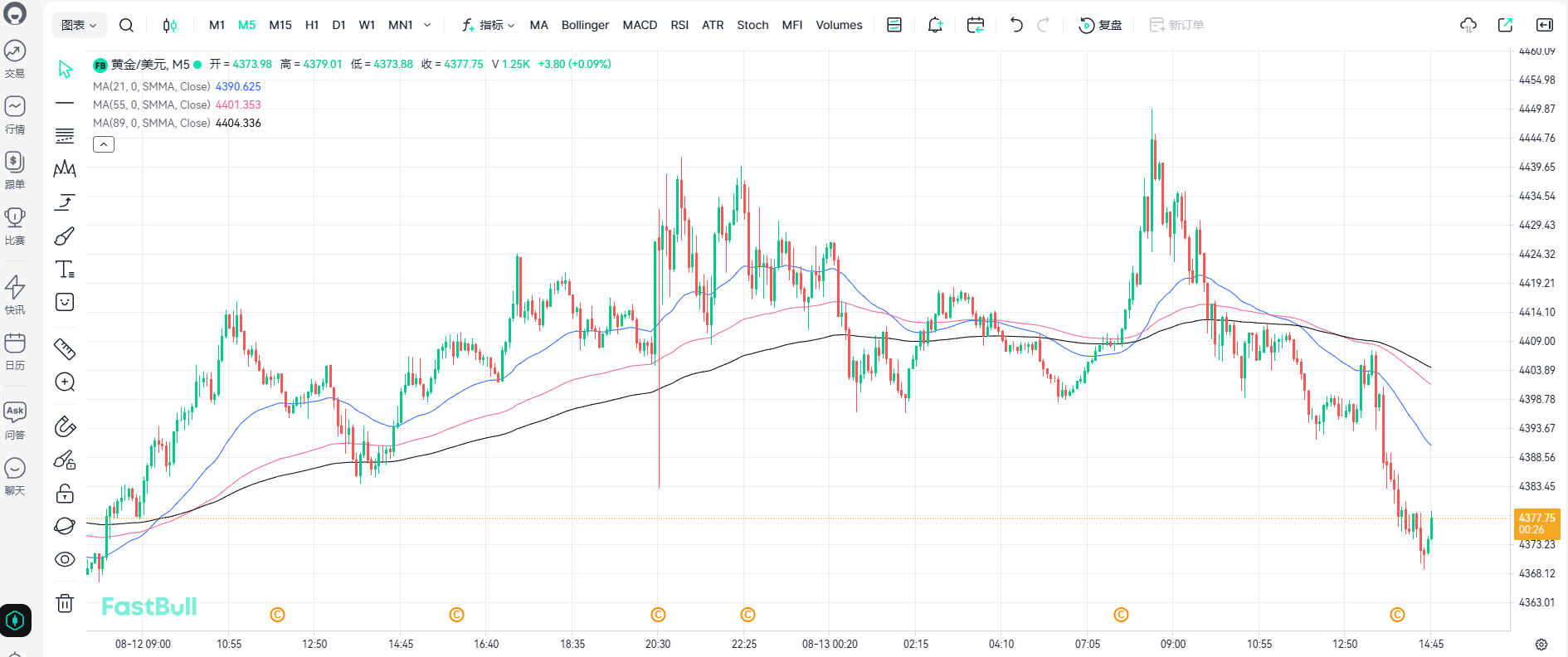Open the economic calendar events icon

point(976,25)
